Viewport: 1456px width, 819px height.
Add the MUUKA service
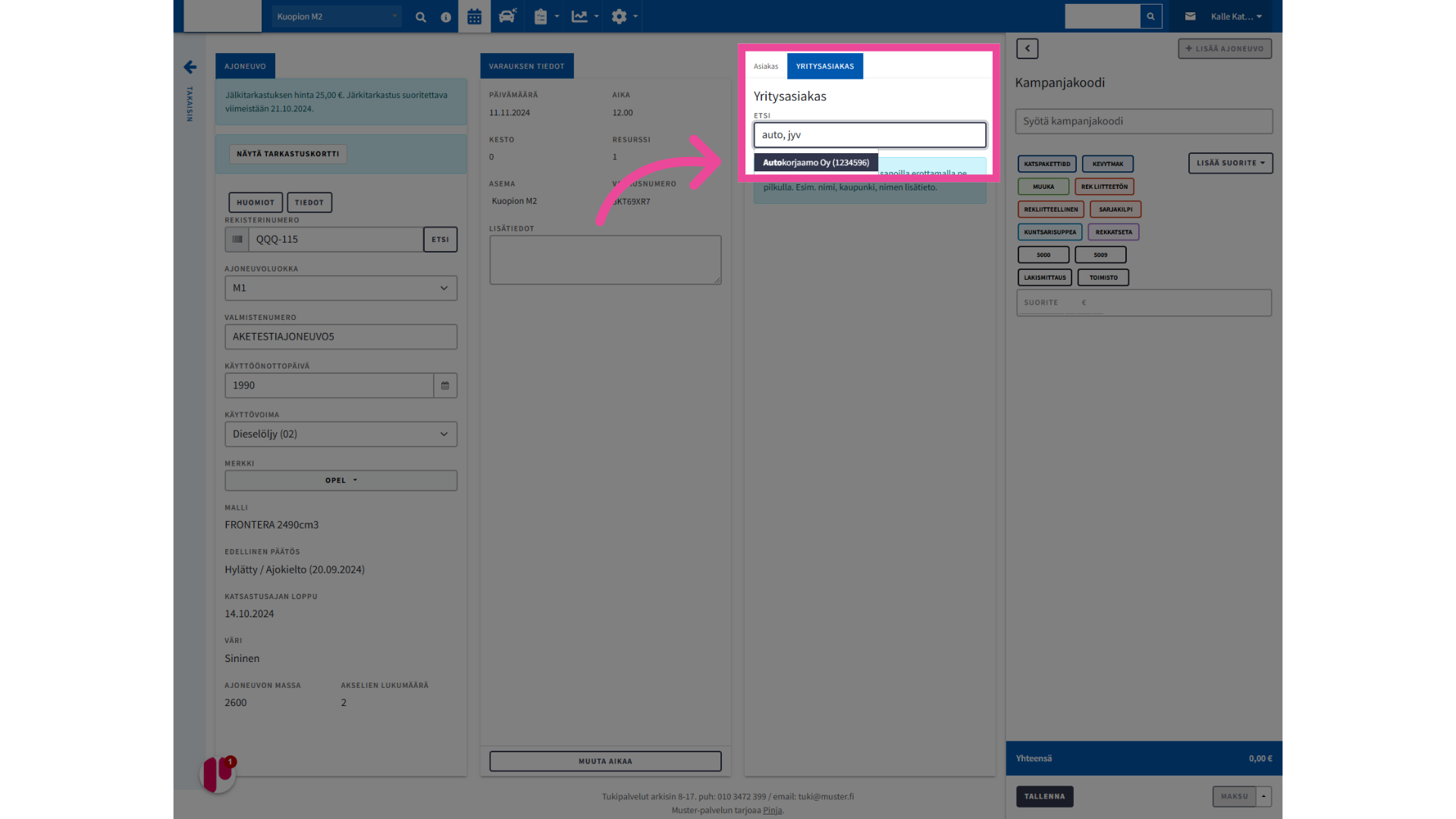point(1043,187)
